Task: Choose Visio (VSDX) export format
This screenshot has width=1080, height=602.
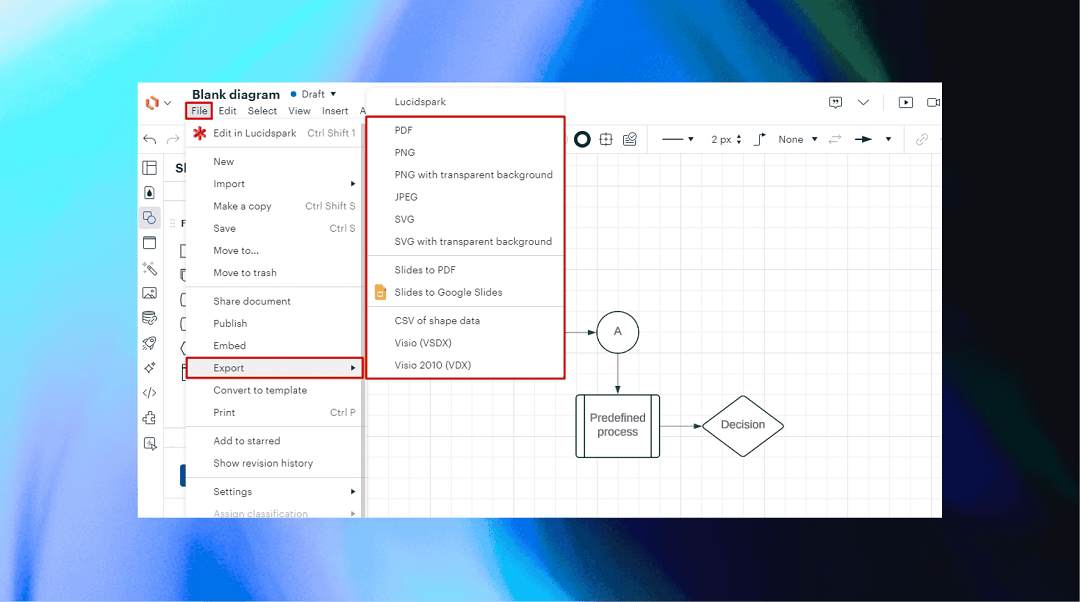Action: 466,343
